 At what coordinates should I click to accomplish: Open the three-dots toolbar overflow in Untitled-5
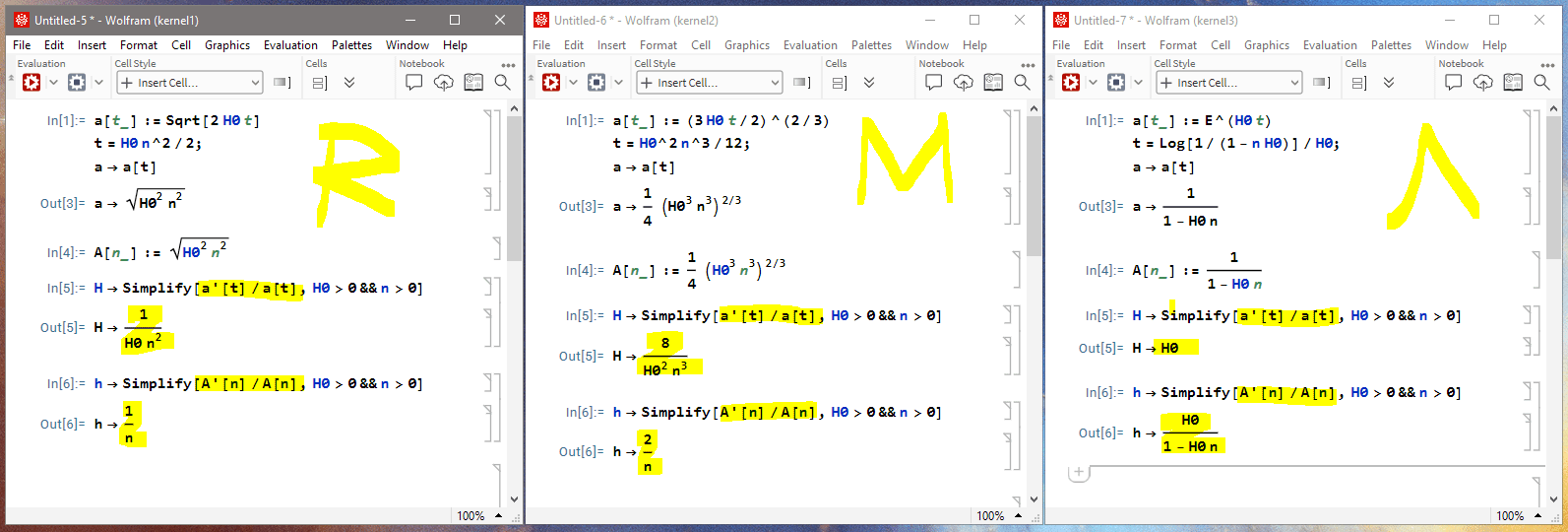[x=509, y=65]
